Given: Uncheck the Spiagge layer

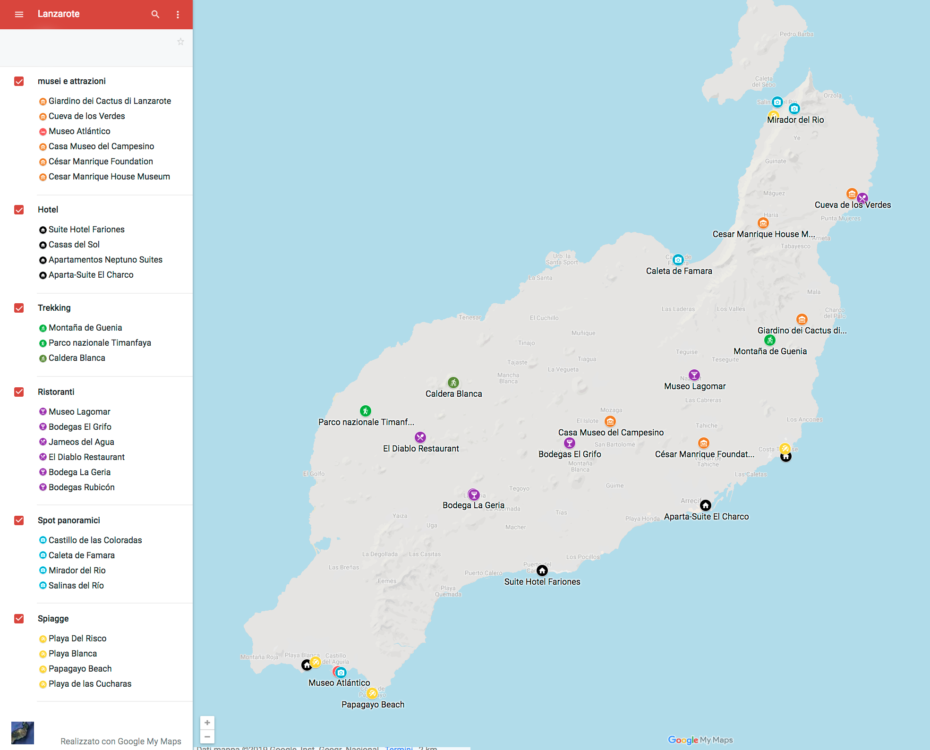Looking at the screenshot, I should pyautogui.click(x=19, y=619).
